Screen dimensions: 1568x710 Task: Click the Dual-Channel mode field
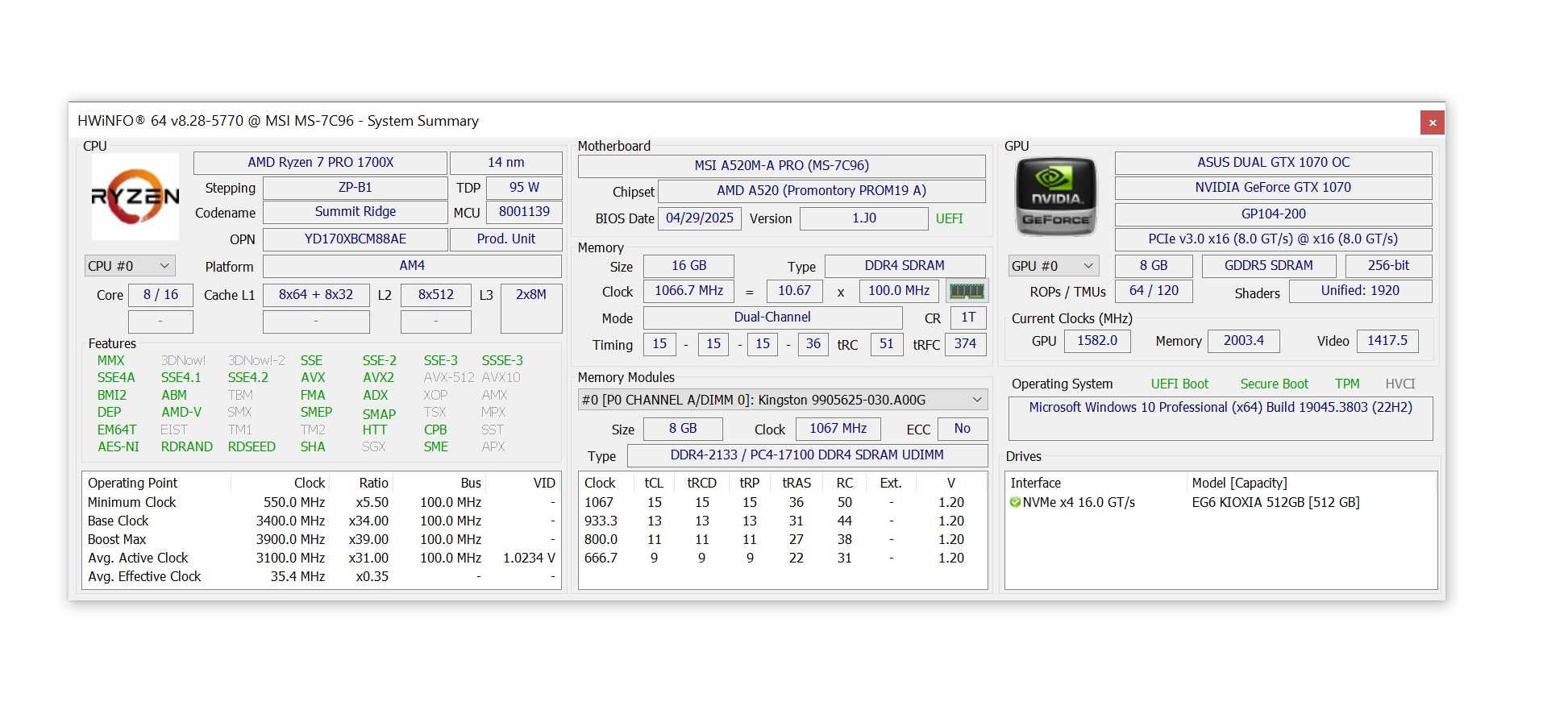[772, 318]
